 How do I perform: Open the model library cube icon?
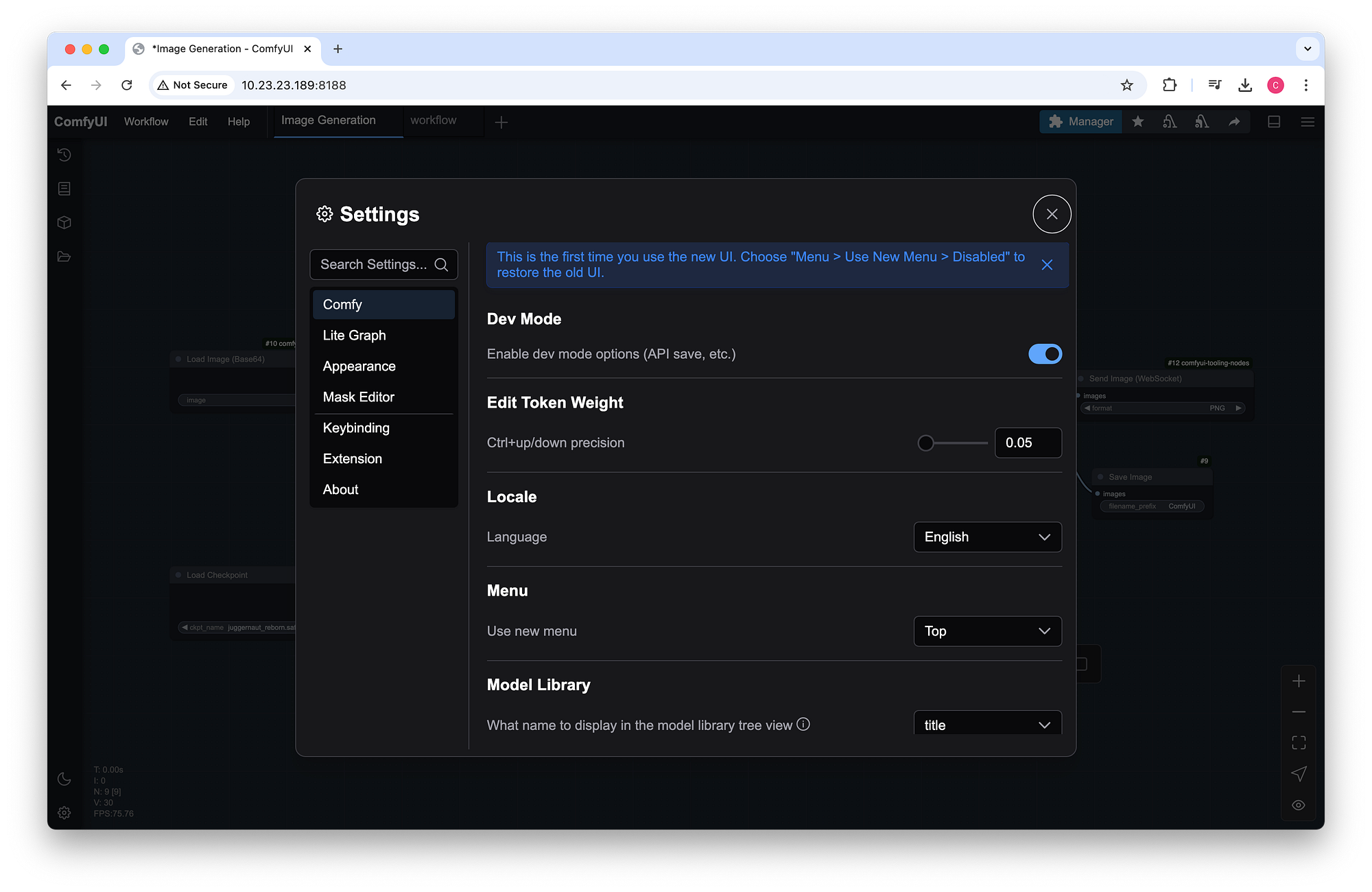64,222
